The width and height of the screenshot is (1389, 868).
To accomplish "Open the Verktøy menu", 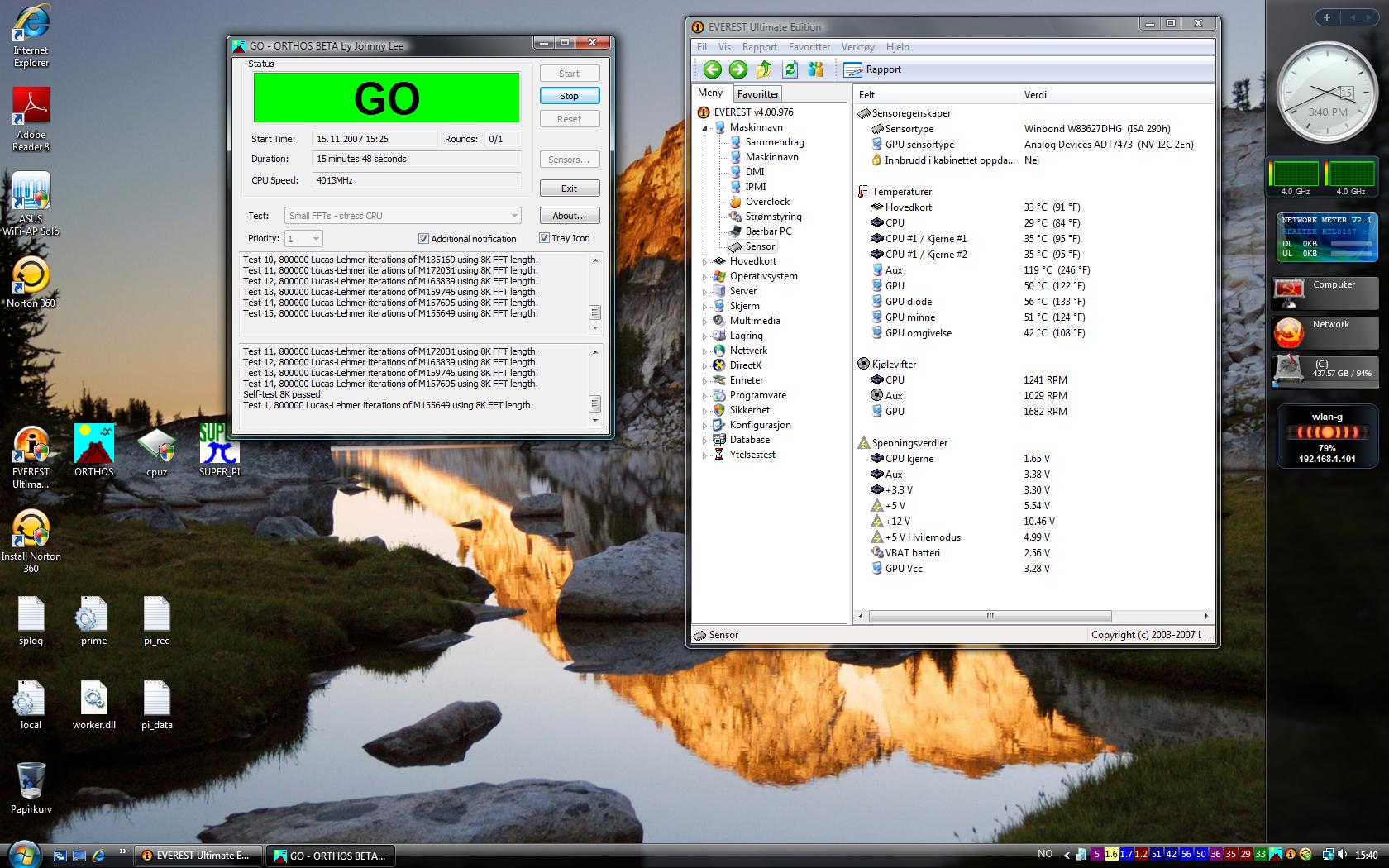I will tap(858, 47).
